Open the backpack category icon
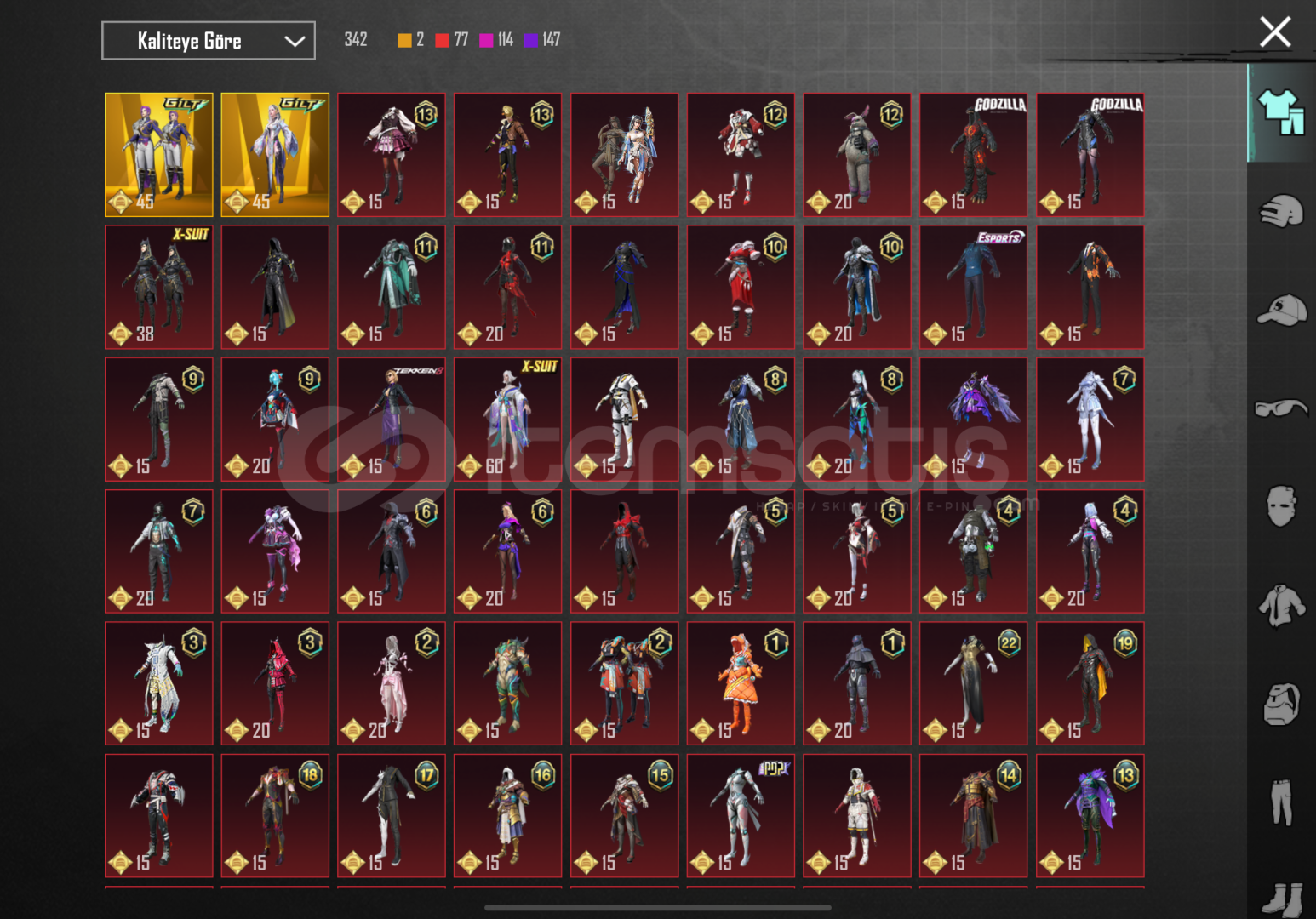Screen dimensions: 1316x919 point(1281,705)
